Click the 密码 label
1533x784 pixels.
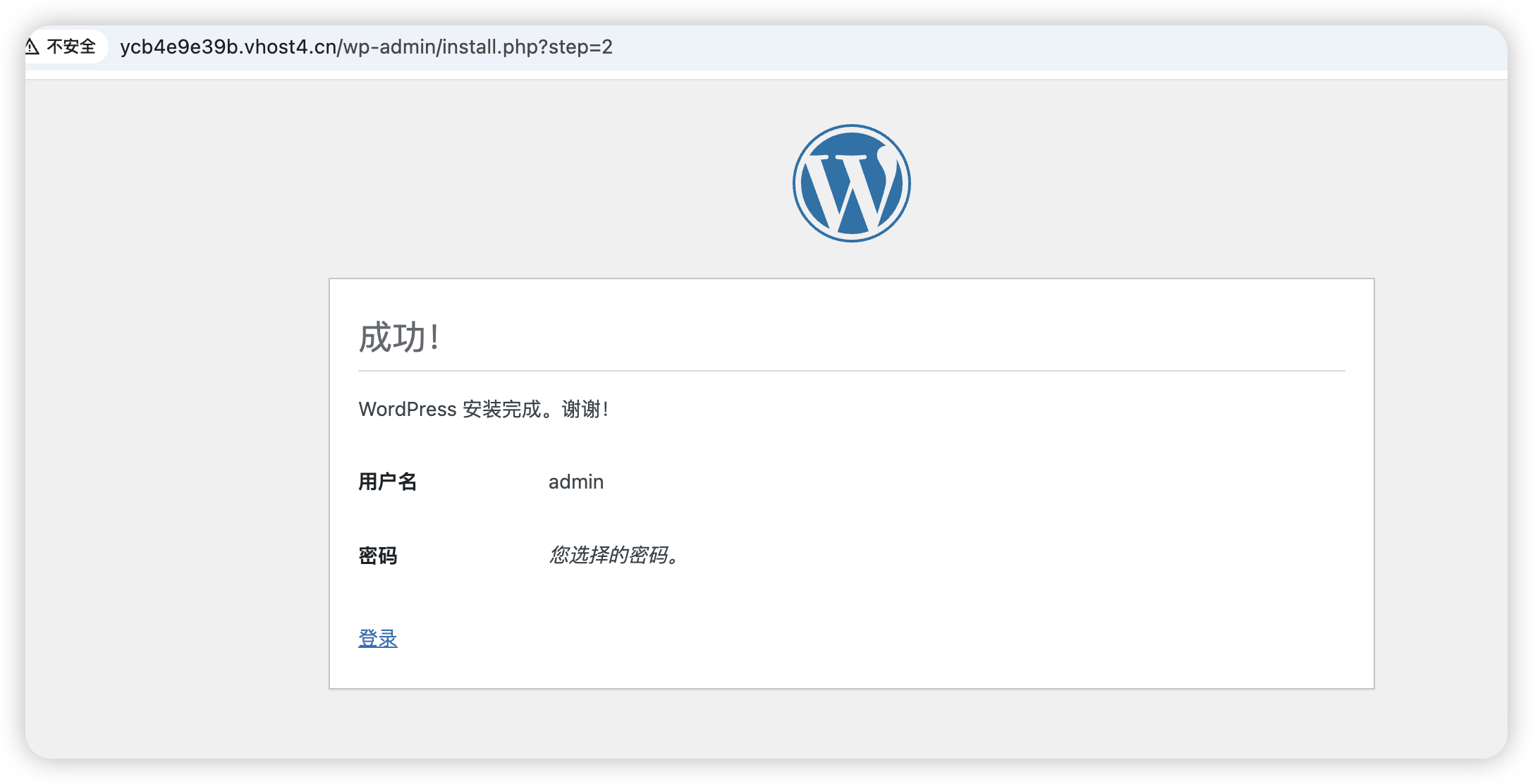pyautogui.click(x=378, y=556)
